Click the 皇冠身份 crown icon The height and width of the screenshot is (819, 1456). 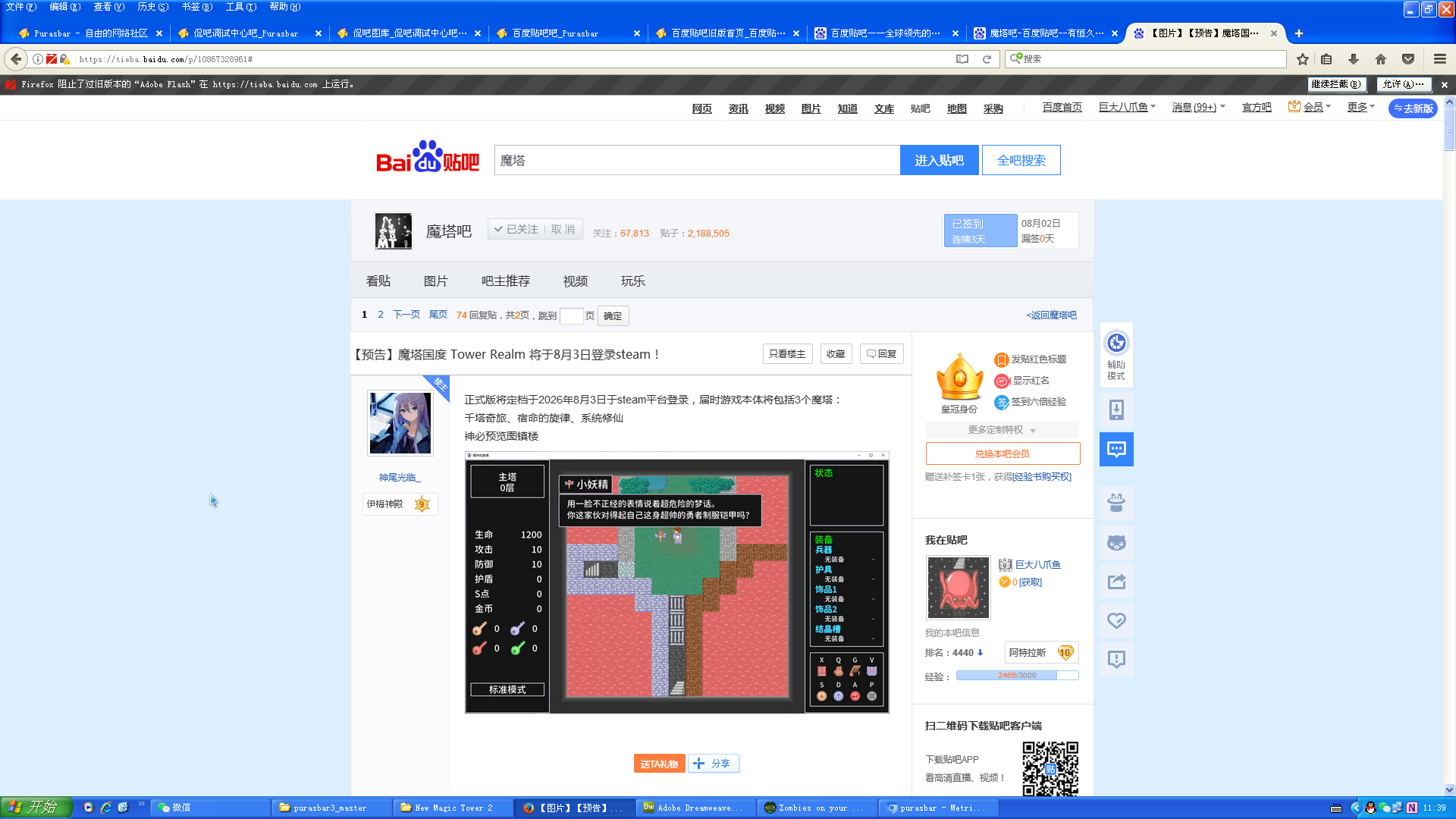(959, 377)
